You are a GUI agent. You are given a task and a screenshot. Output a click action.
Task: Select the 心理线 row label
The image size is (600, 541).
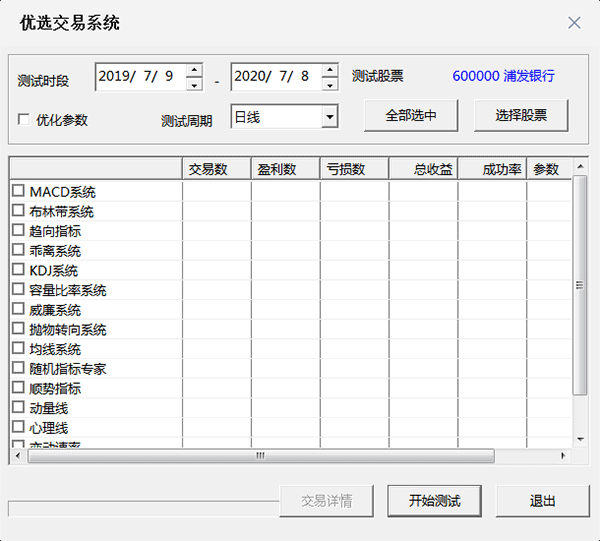[x=49, y=428]
